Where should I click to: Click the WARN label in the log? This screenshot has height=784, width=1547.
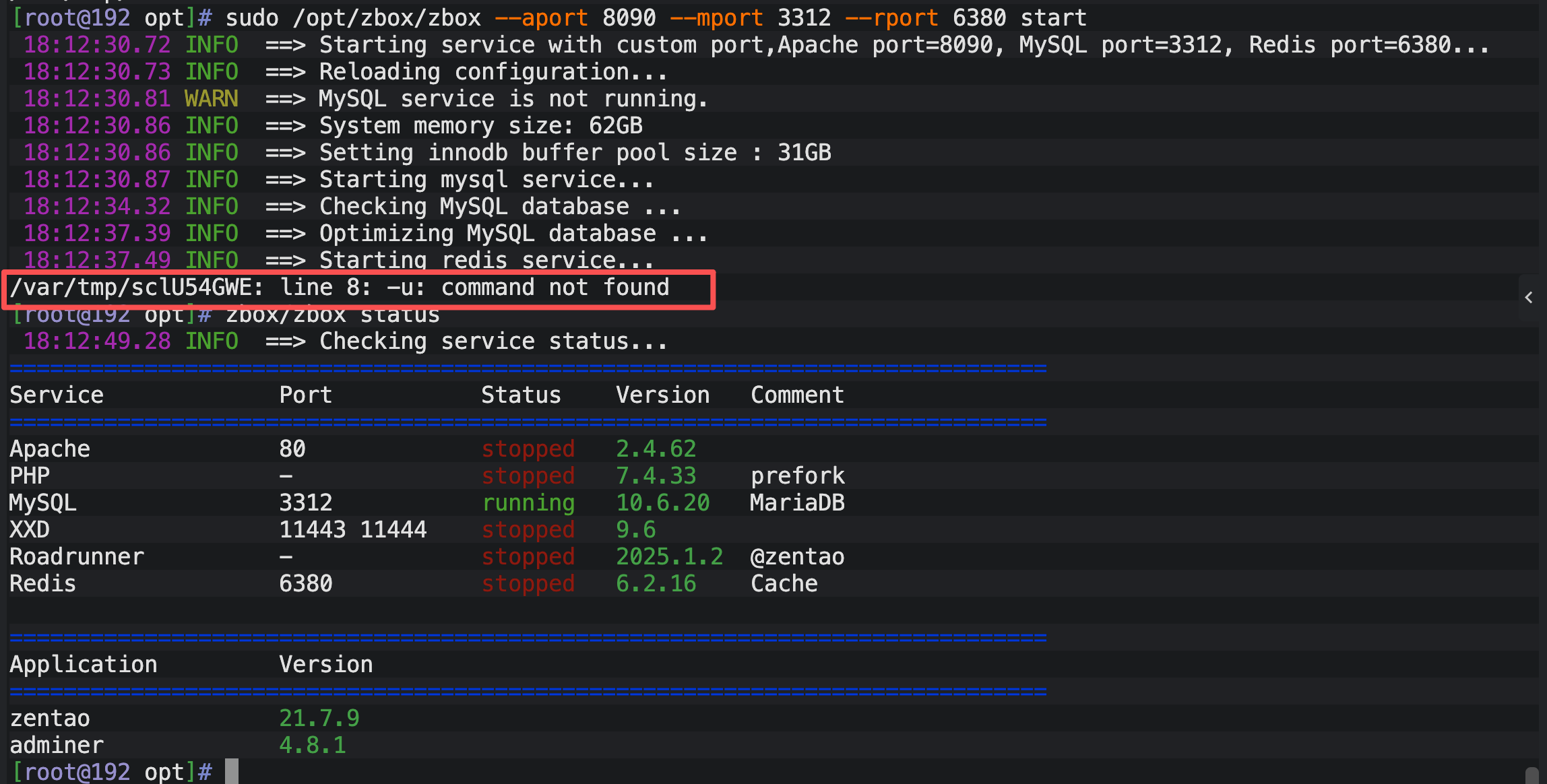[x=211, y=99]
